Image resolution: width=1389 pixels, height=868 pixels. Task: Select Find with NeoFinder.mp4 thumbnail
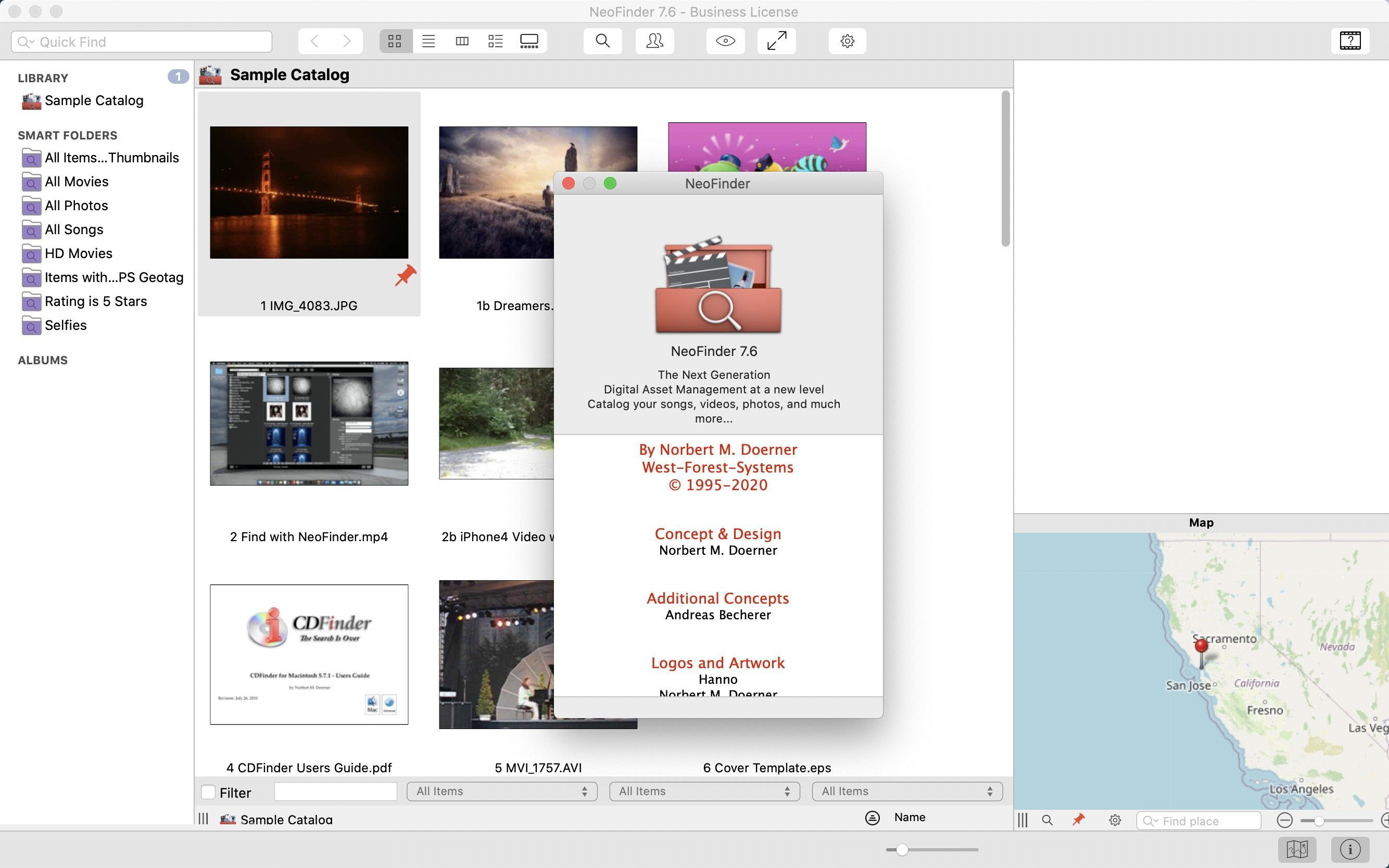(309, 424)
